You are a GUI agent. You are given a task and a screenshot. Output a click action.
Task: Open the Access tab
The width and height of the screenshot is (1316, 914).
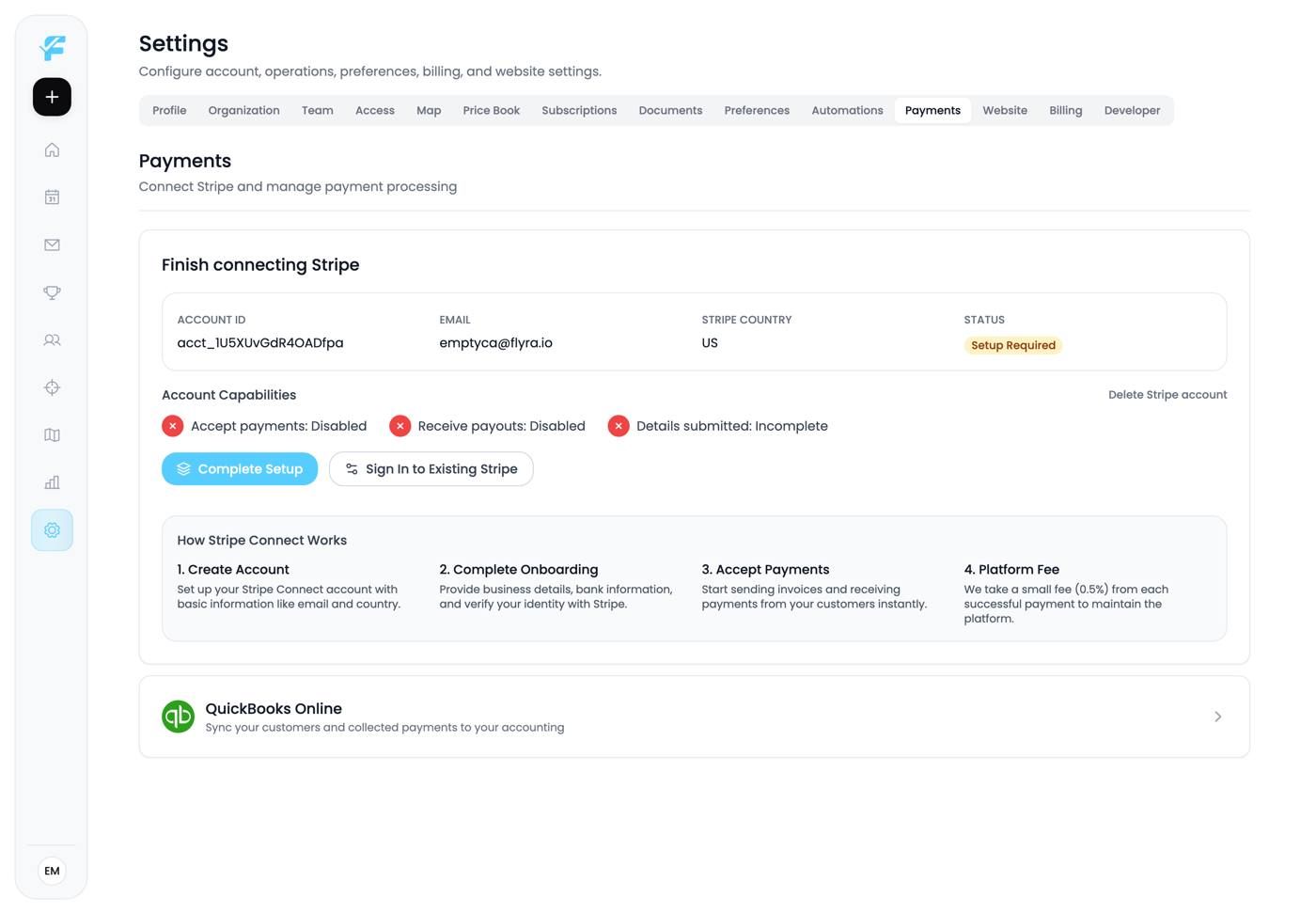375,110
